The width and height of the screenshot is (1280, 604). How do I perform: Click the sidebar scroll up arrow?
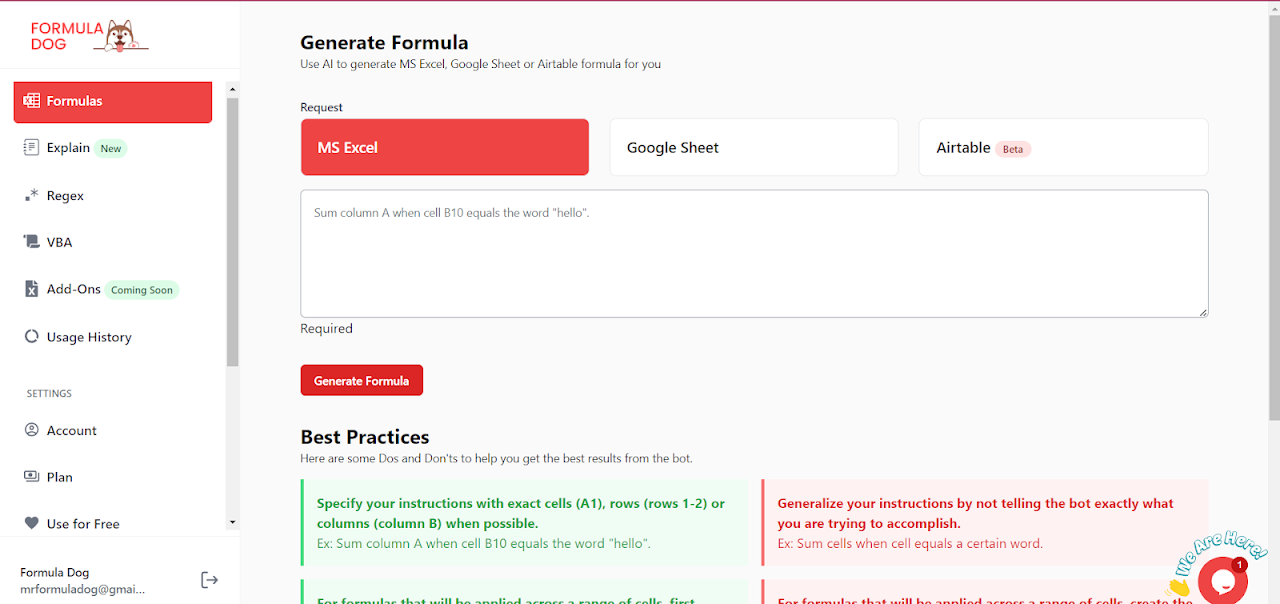pos(233,89)
